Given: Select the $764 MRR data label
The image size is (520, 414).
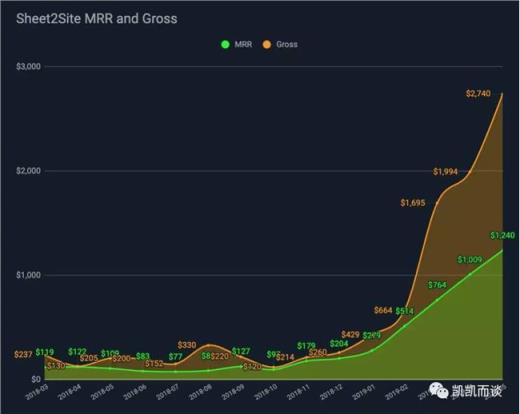Looking at the screenshot, I should tap(437, 285).
